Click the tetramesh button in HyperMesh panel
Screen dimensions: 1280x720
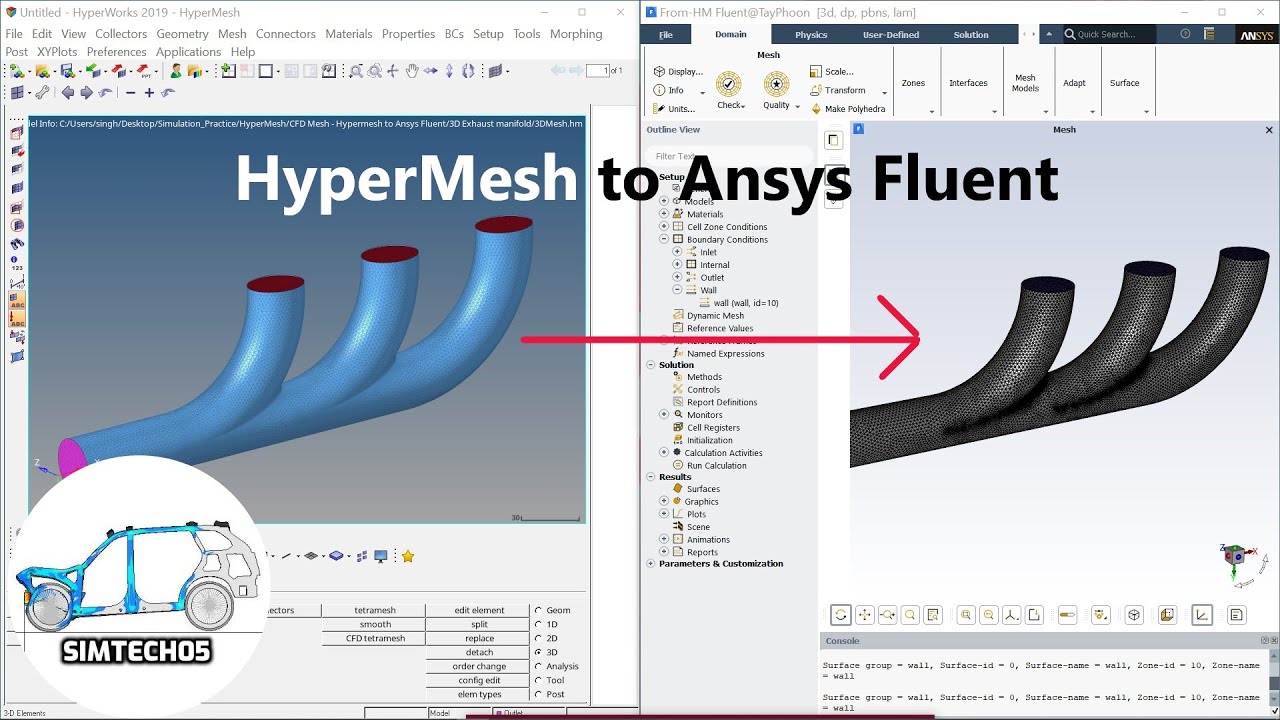tap(375, 610)
